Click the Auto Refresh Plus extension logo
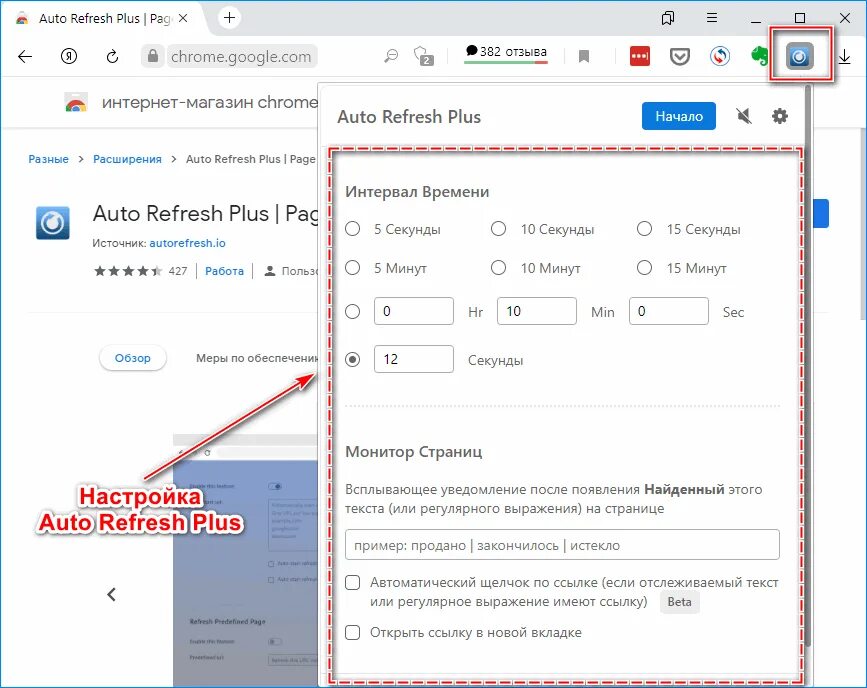This screenshot has height=688, width=867. tap(53, 223)
